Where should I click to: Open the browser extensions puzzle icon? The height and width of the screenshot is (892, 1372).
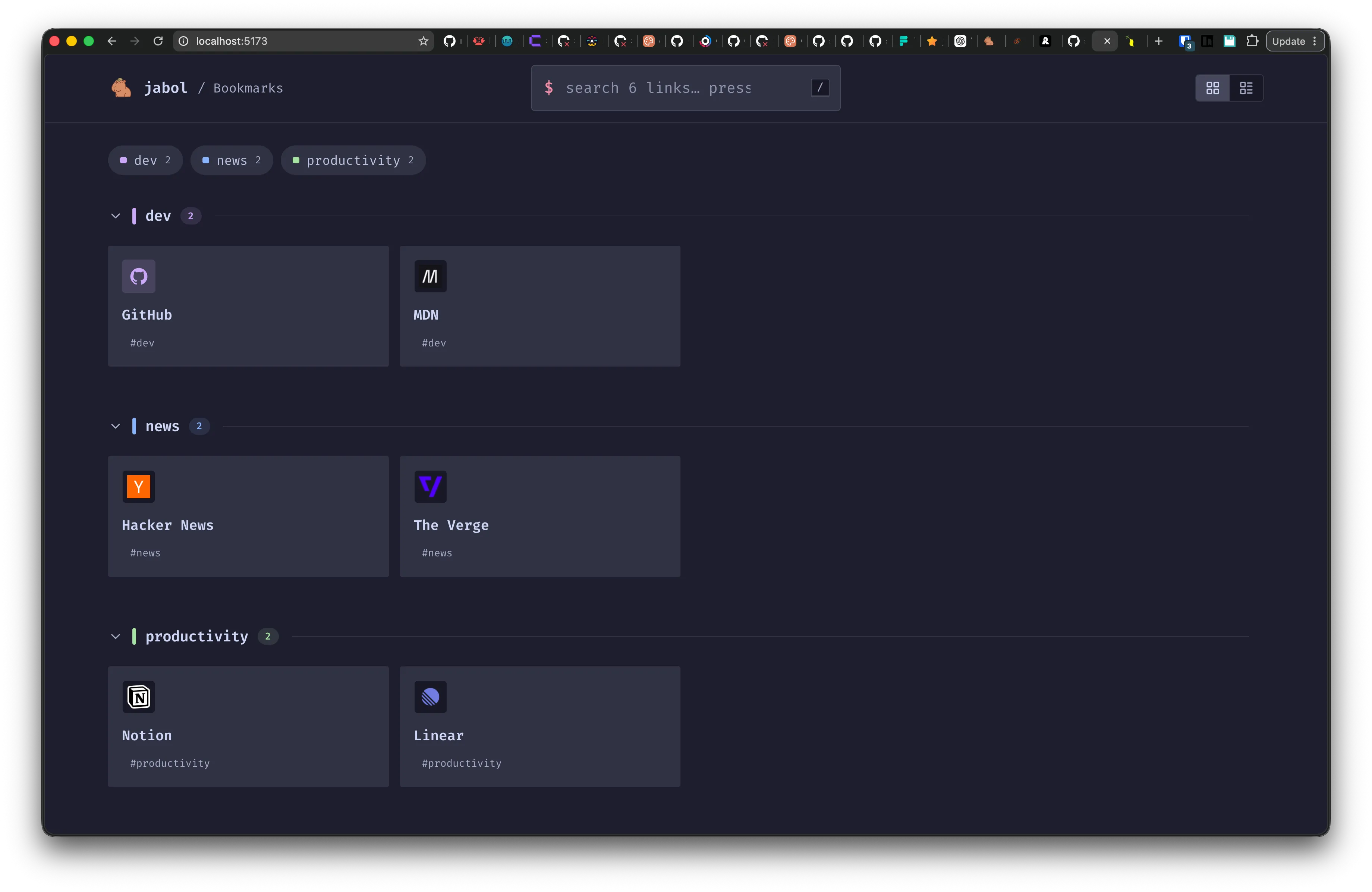1252,41
